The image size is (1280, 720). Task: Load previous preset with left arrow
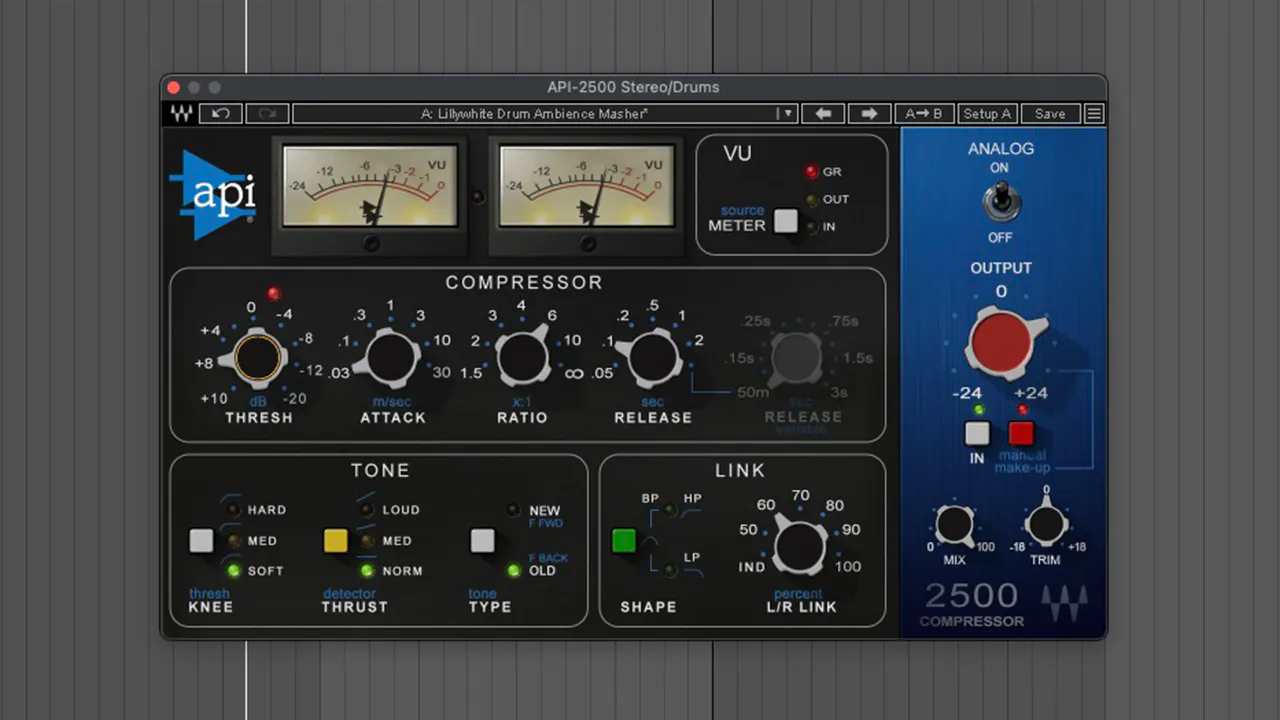coord(823,114)
